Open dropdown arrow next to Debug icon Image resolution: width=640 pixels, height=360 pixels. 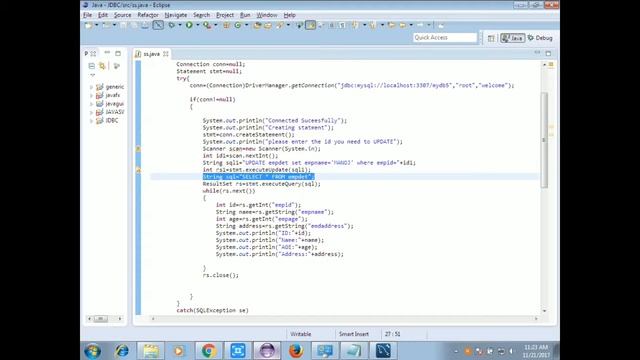point(180,25)
